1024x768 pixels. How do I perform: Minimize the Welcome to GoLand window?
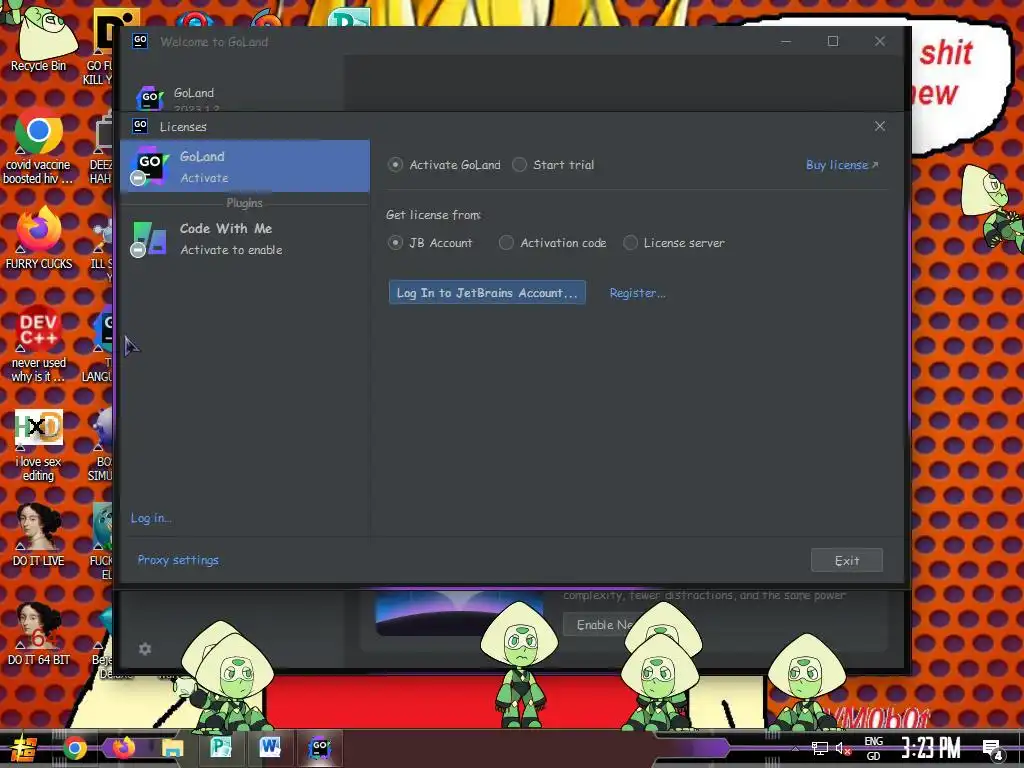[x=786, y=41]
